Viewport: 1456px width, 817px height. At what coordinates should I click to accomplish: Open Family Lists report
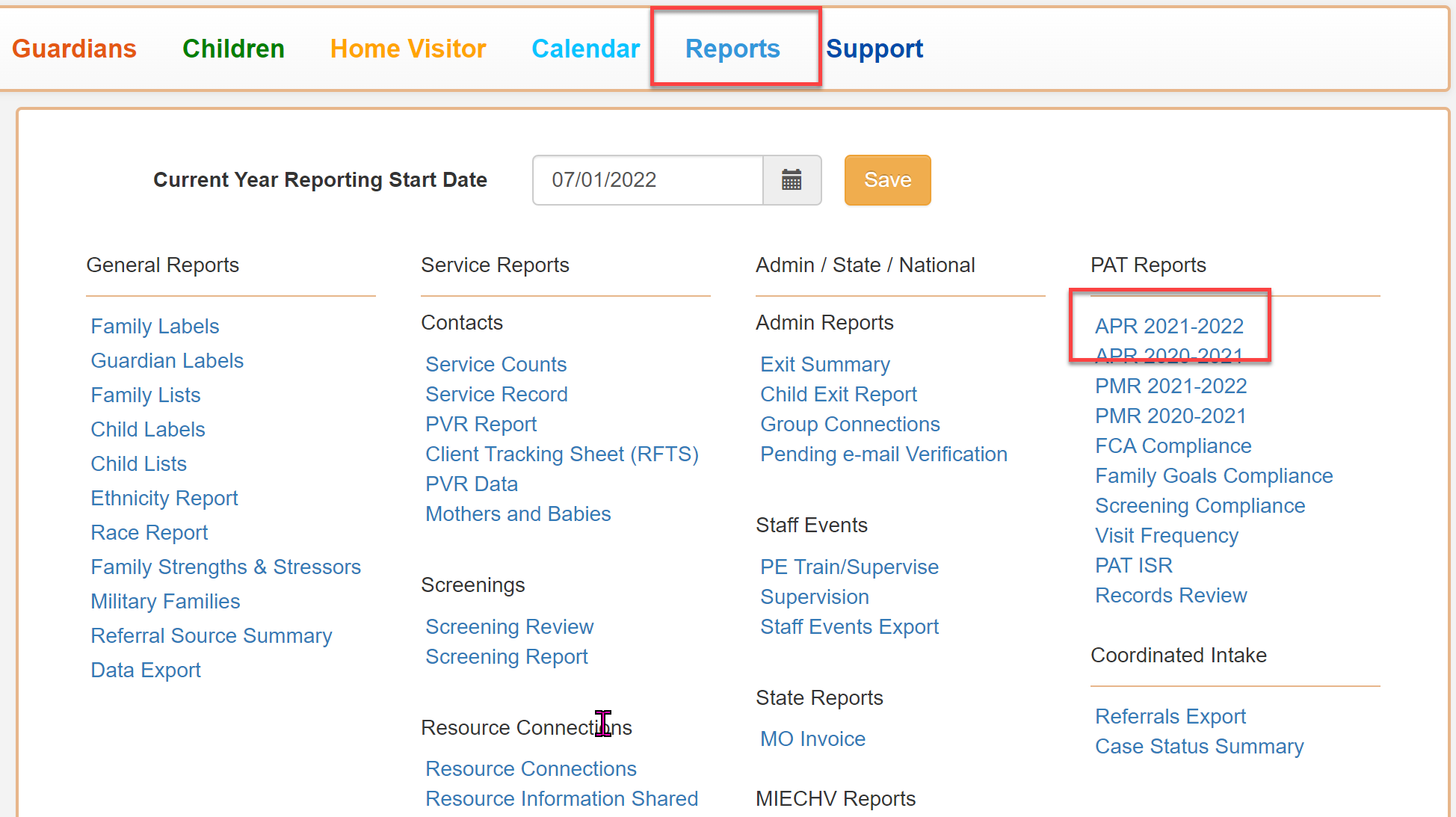click(x=146, y=395)
